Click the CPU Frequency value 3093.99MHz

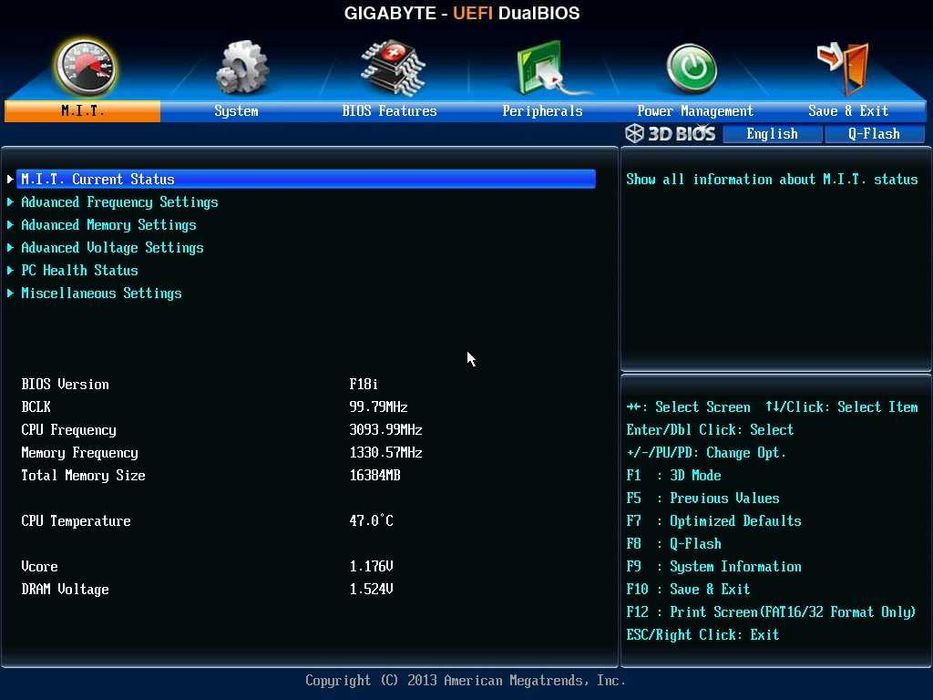tap(386, 430)
